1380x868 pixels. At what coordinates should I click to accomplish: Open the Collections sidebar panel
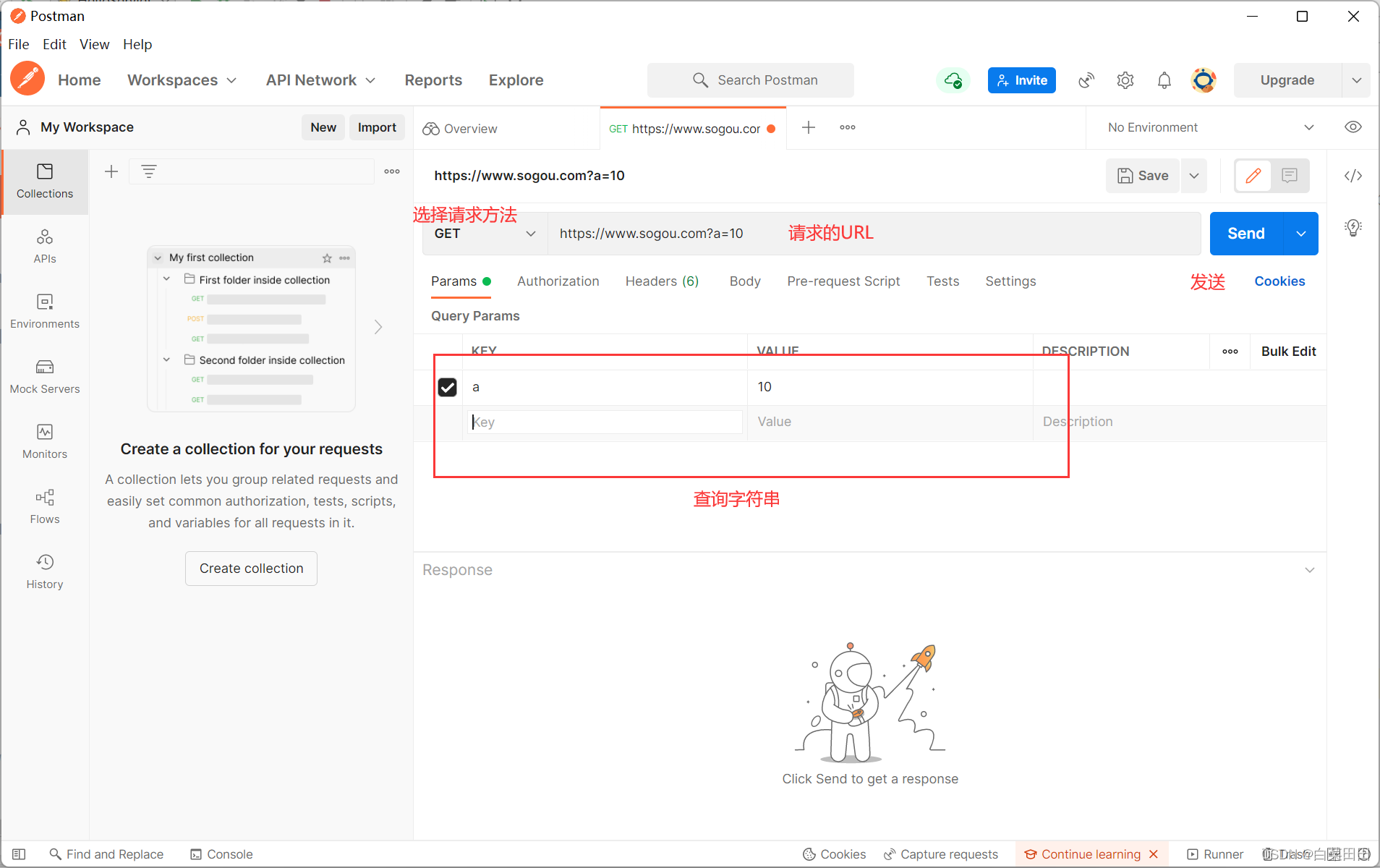[45, 182]
